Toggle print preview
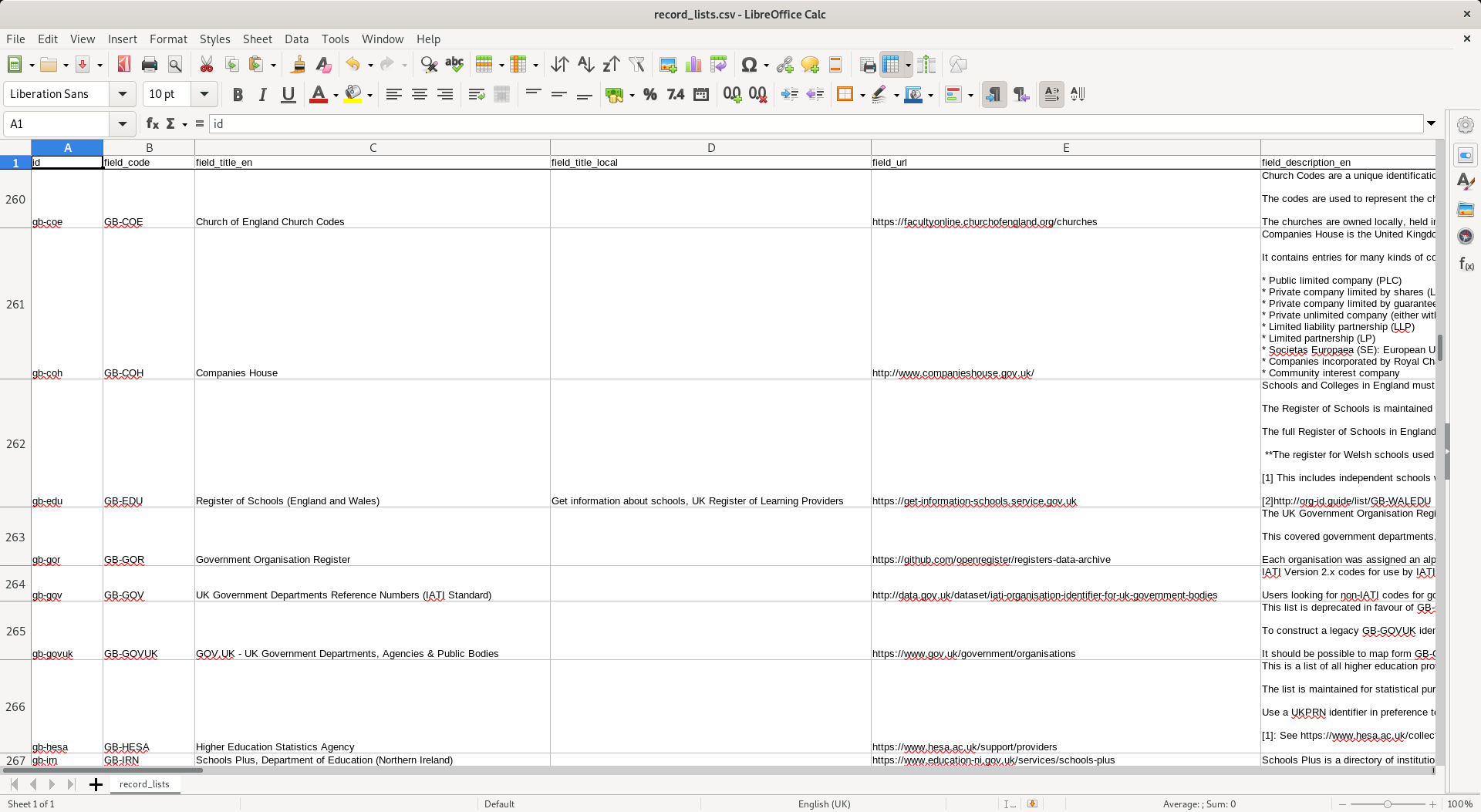This screenshot has height=812, width=1481. click(x=175, y=65)
